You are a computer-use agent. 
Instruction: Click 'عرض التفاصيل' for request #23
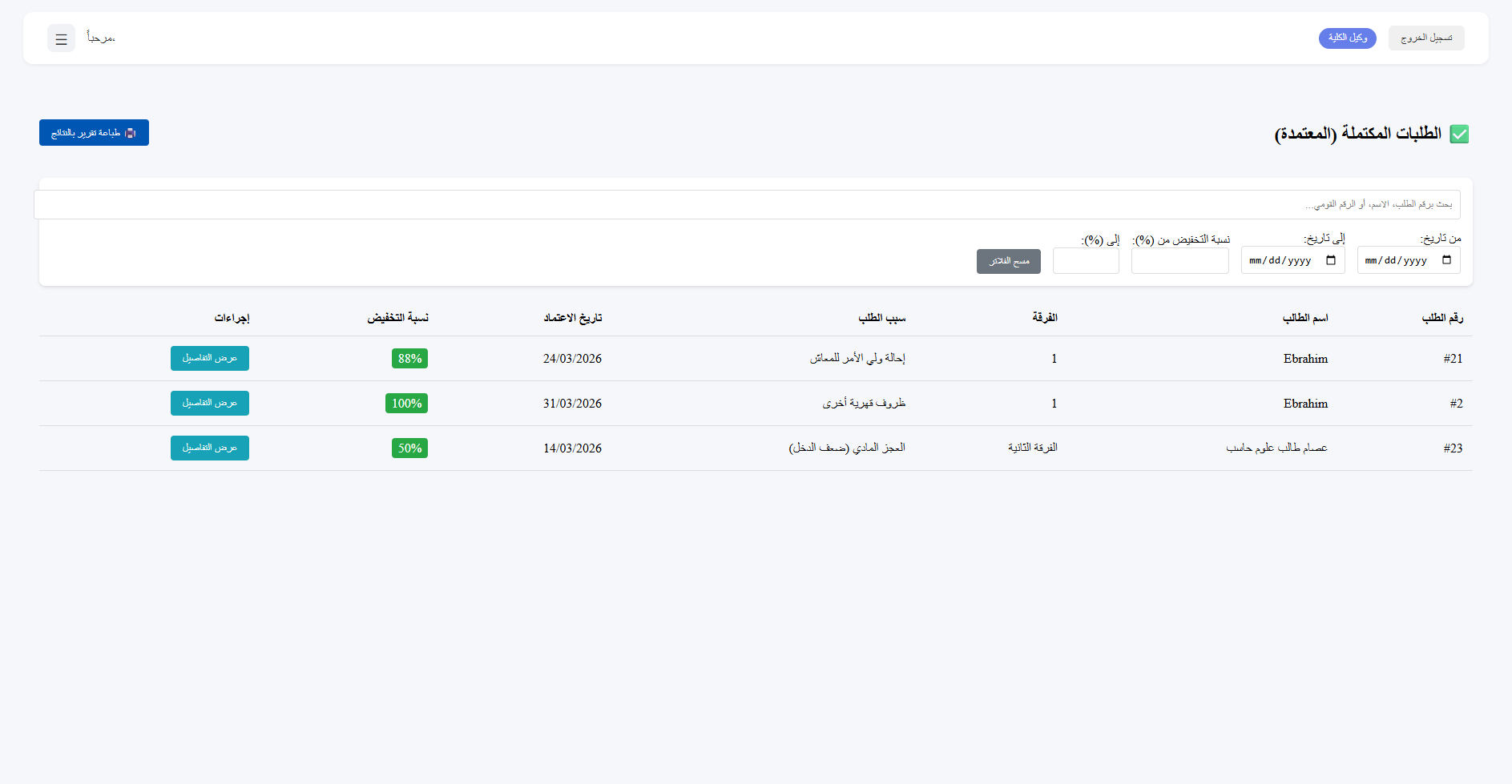pyautogui.click(x=209, y=448)
